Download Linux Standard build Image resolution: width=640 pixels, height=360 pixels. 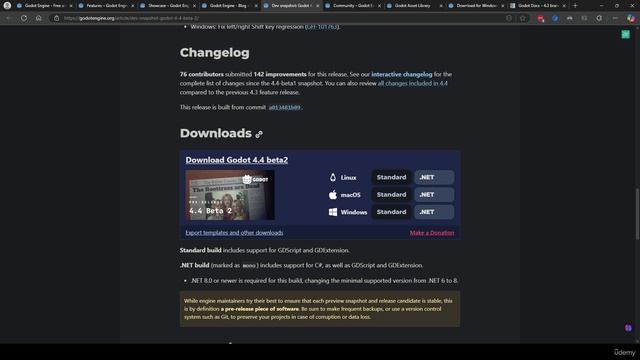pos(391,177)
